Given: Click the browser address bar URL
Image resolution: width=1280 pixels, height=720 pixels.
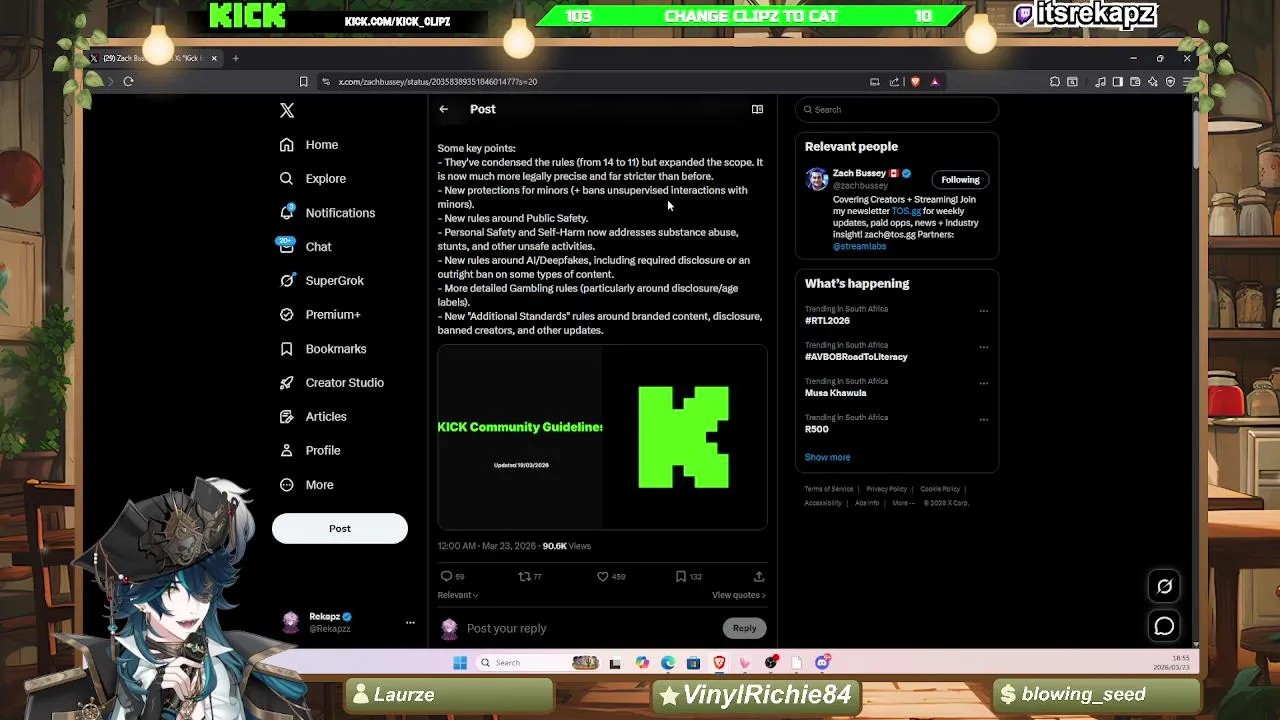Looking at the screenshot, I should pos(437,82).
